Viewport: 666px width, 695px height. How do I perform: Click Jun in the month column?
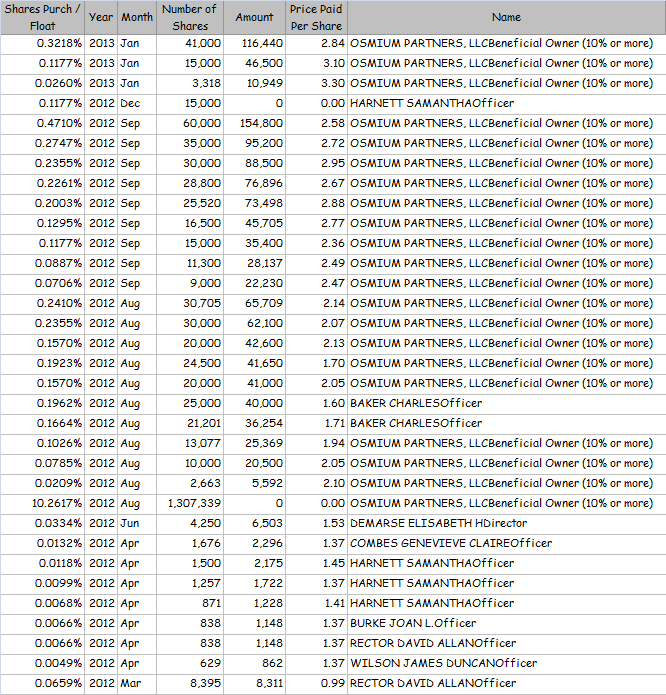click(x=137, y=523)
